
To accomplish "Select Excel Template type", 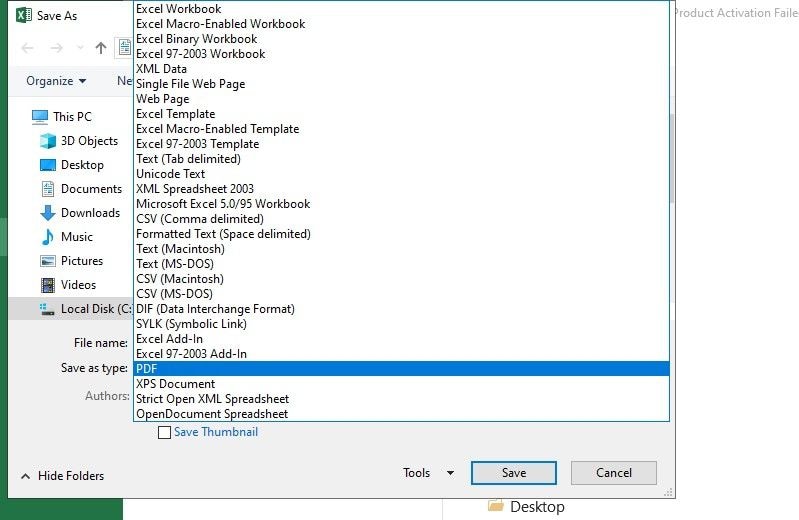I will pos(401,114).
